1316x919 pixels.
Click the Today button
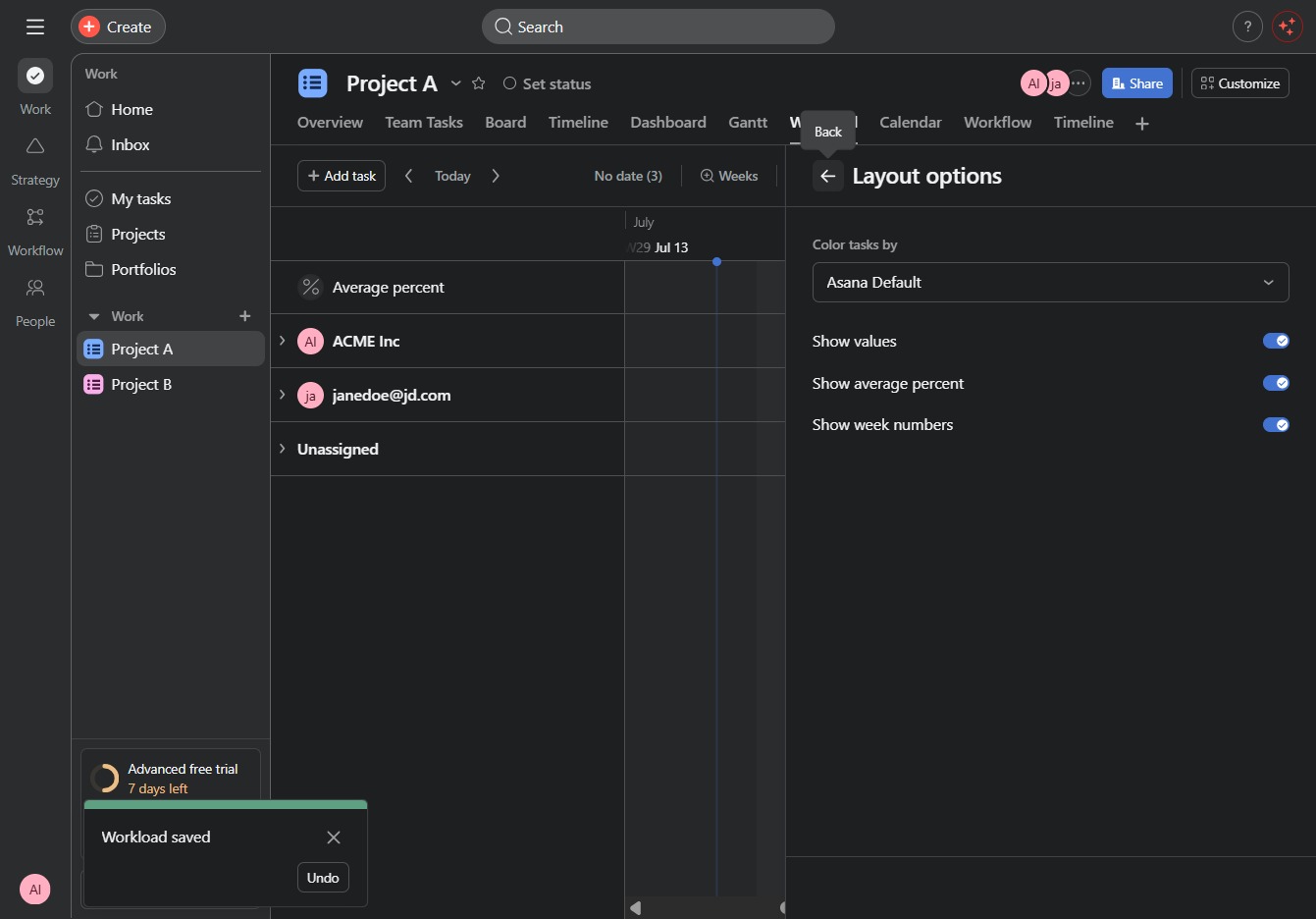[452, 176]
